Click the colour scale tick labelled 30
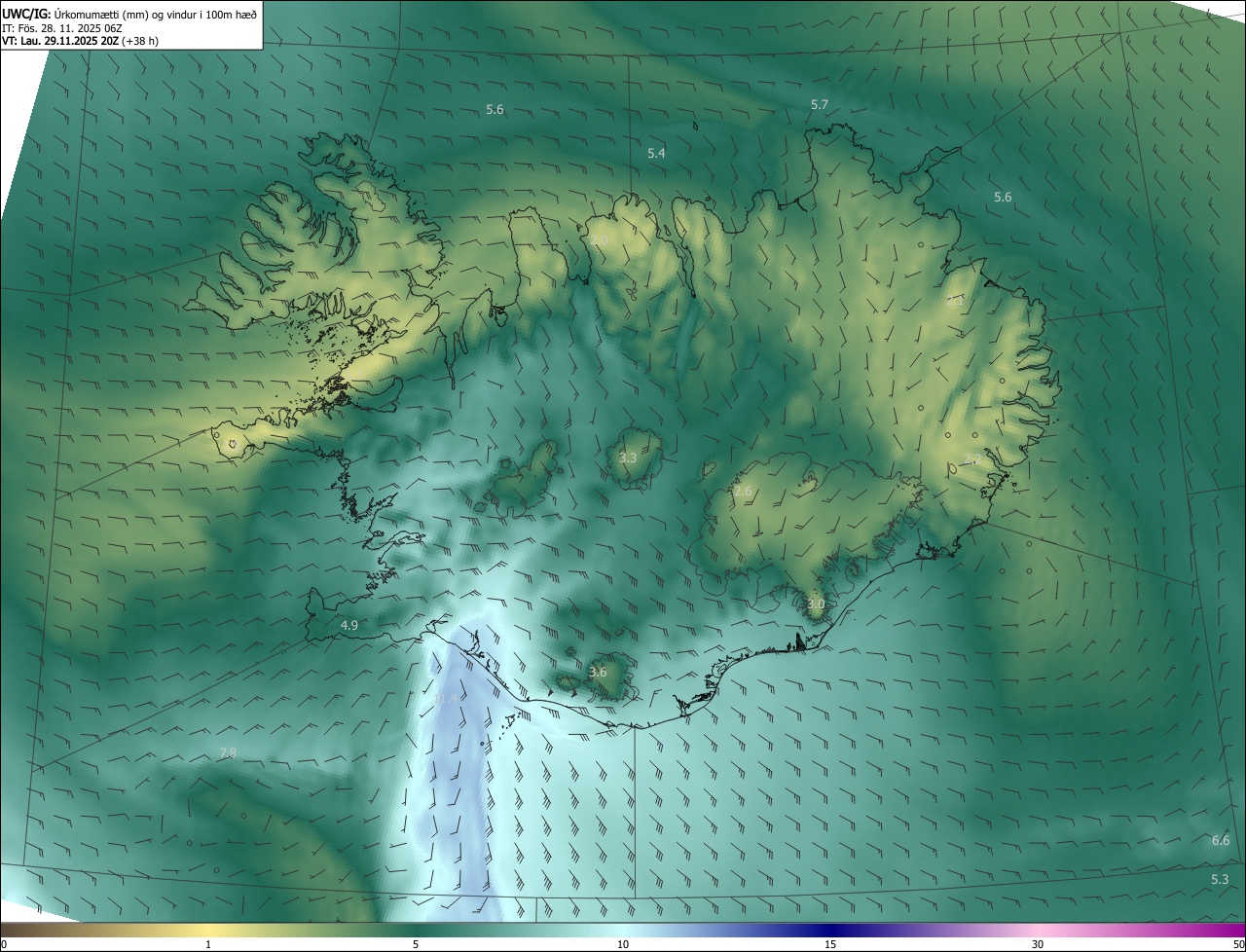 1038,944
